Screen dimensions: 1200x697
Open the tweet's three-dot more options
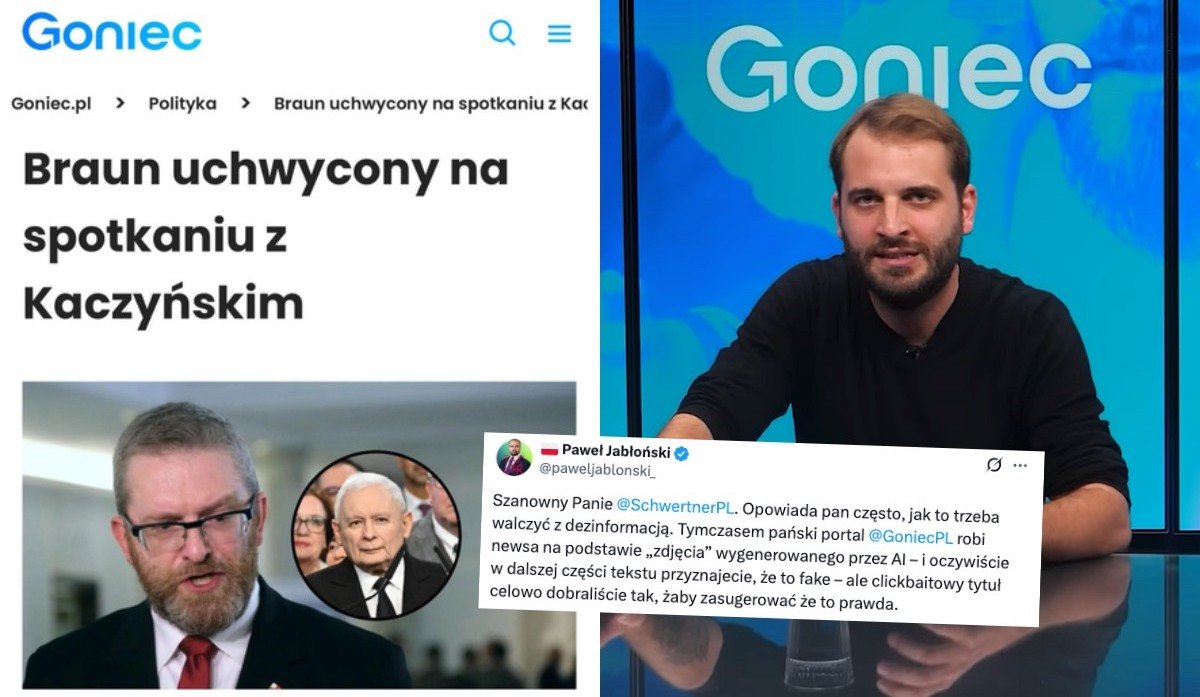(x=1020, y=465)
